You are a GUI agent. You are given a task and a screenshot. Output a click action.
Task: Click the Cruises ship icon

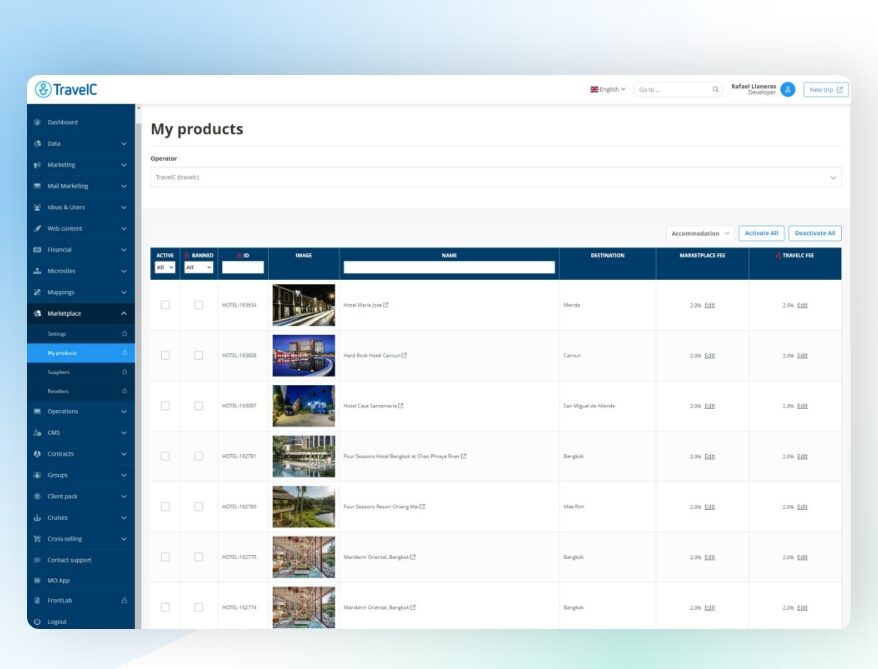[x=37, y=518]
